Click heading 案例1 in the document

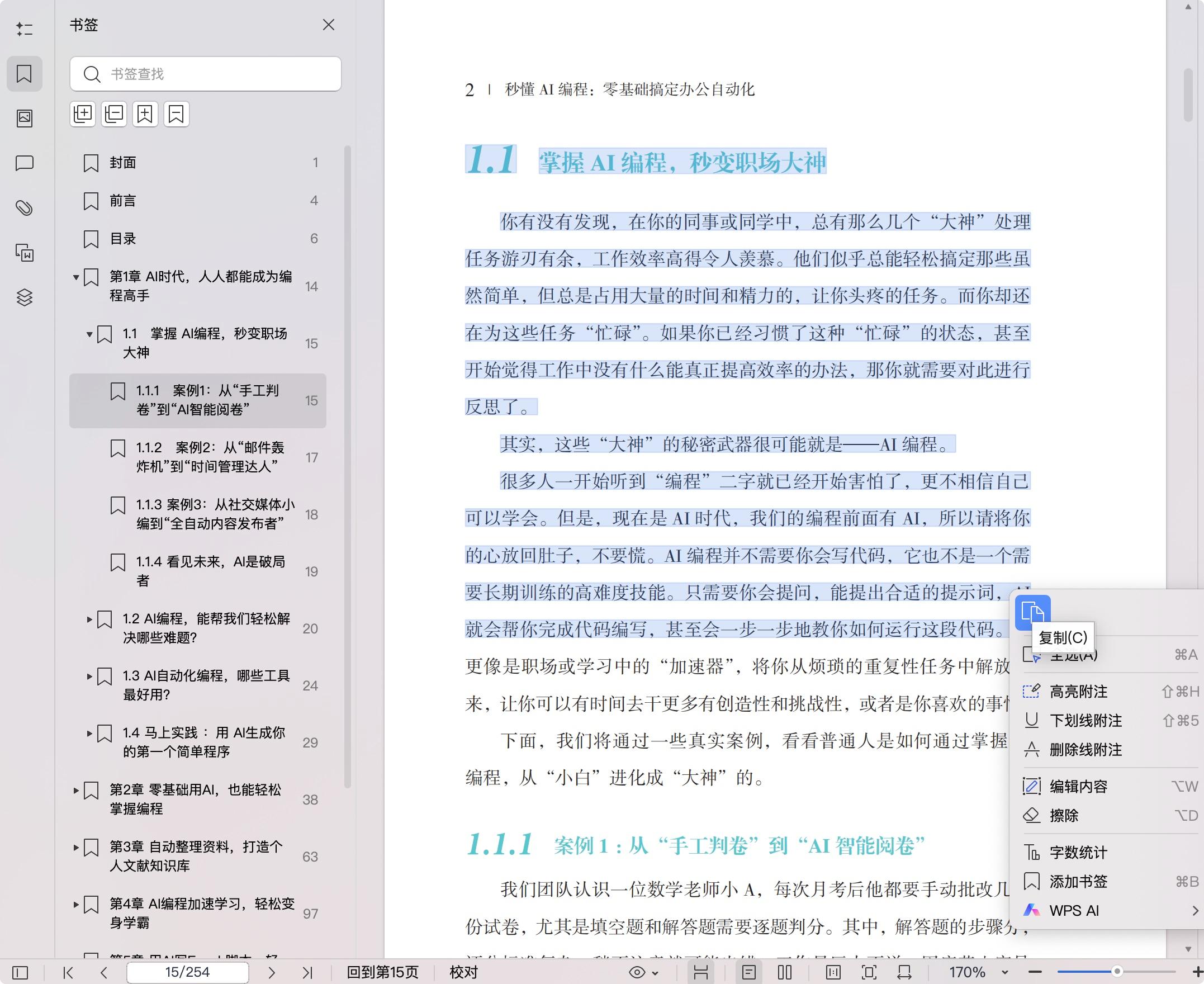coord(696,845)
